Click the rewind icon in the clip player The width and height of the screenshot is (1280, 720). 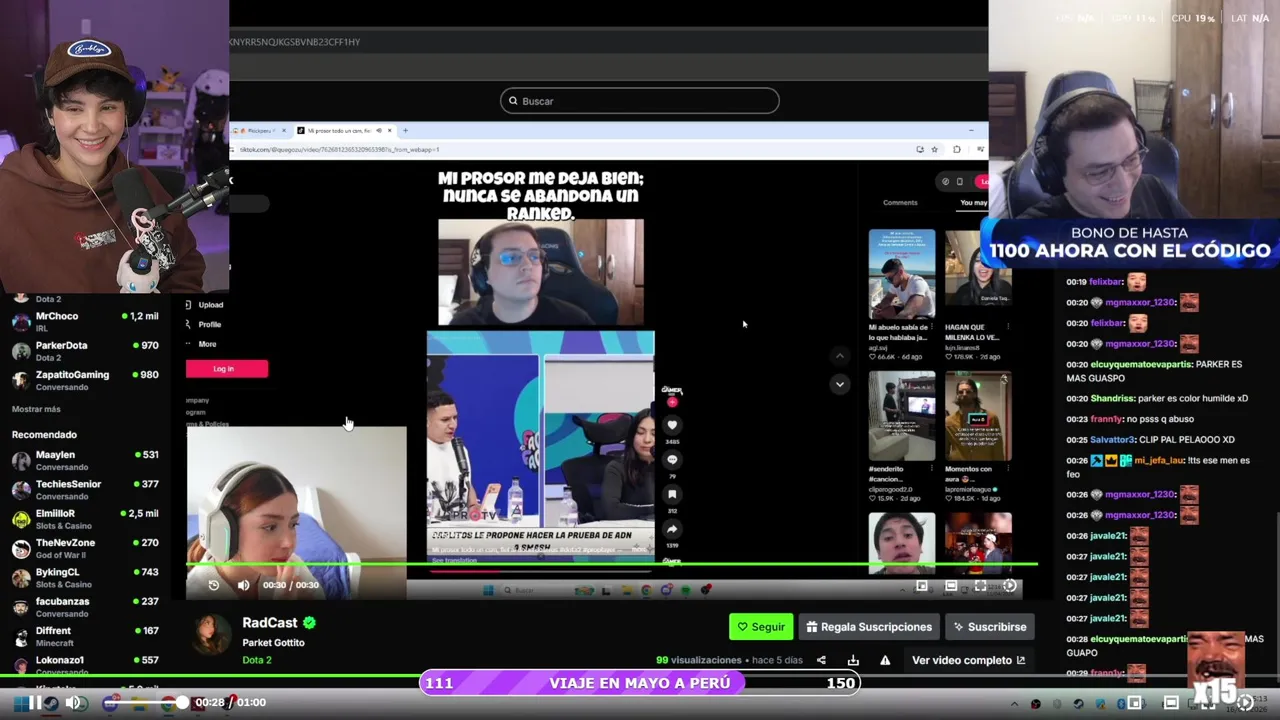coord(213,585)
